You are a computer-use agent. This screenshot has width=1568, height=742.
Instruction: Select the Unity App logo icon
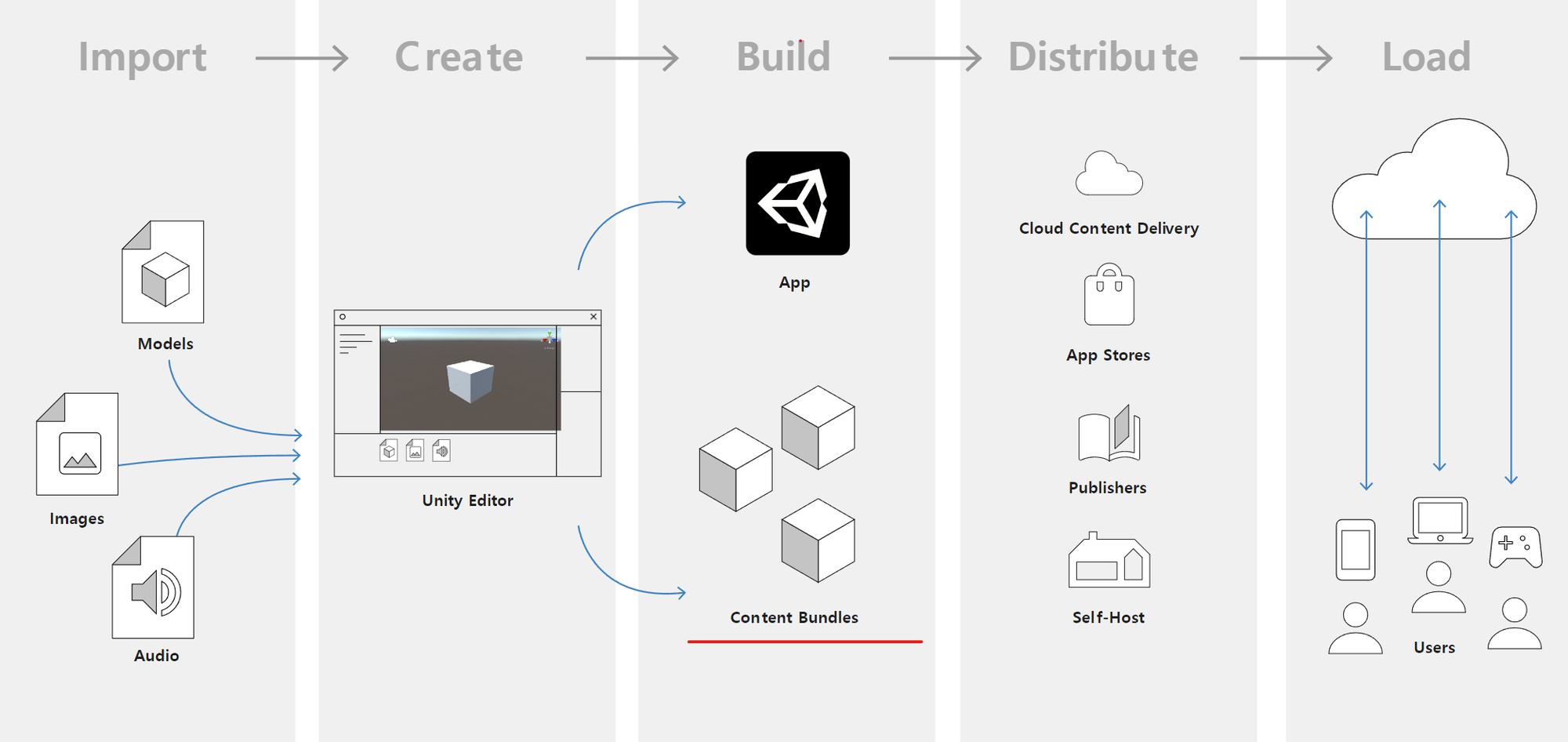tap(797, 203)
